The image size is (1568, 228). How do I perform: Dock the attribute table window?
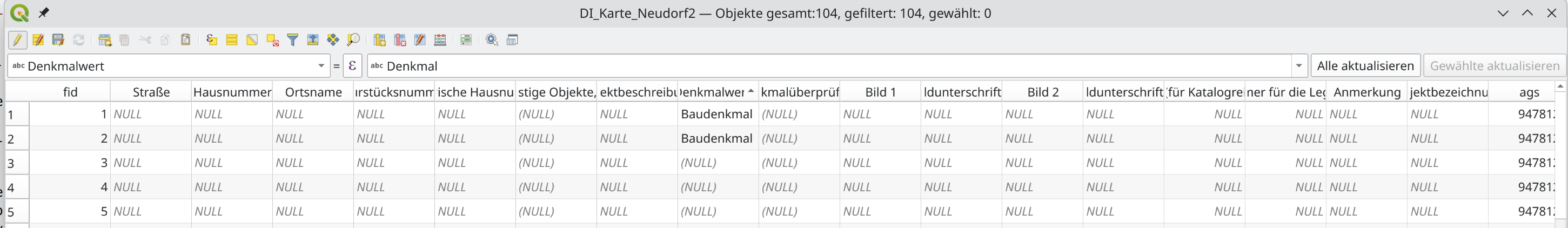(x=513, y=40)
